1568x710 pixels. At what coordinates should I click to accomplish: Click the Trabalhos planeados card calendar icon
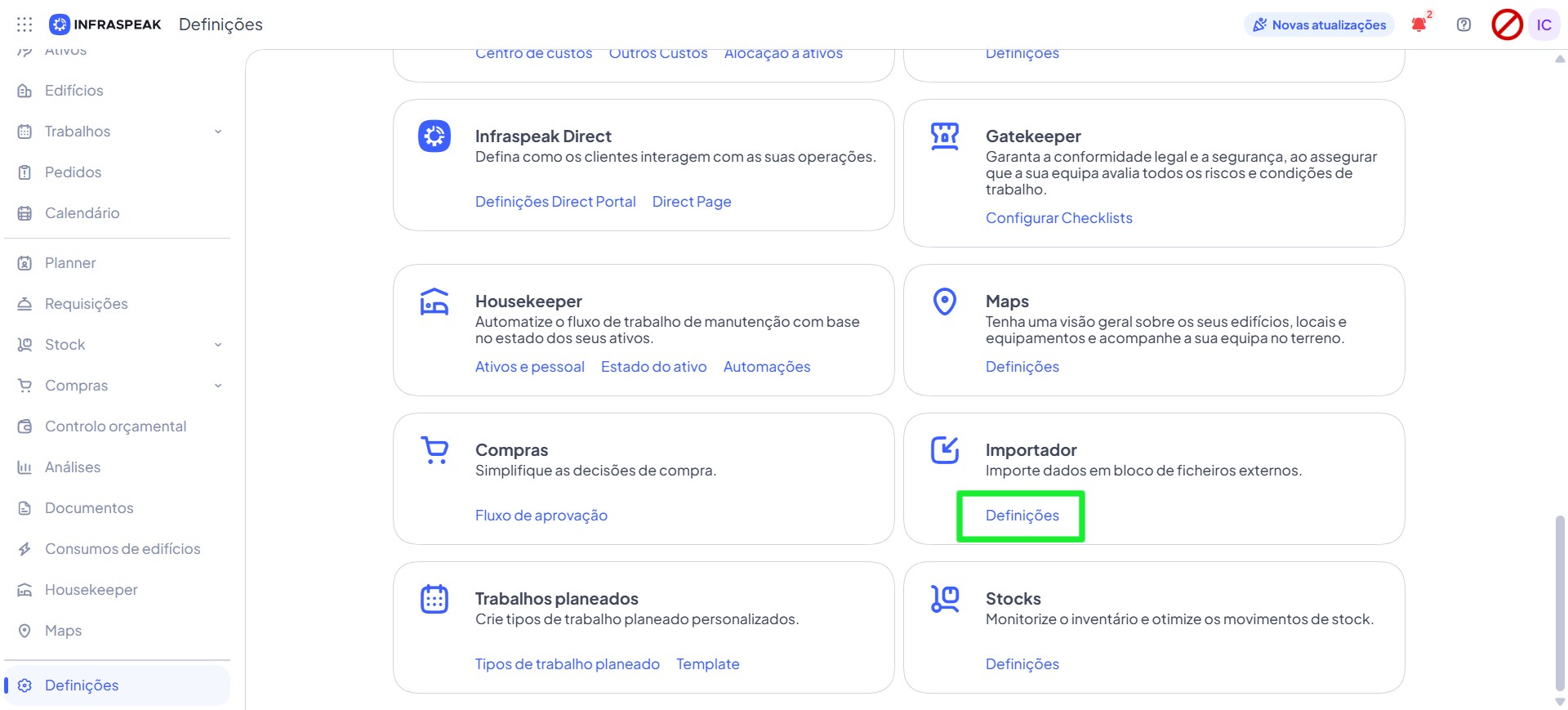(x=434, y=599)
